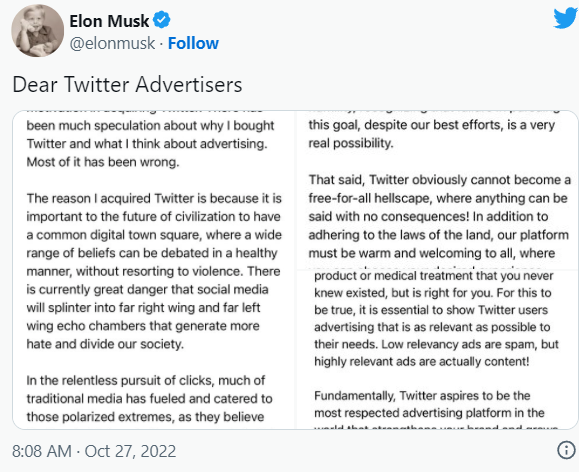The image size is (579, 472).
Task: Open the left attached letter image
Action: [x=154, y=270]
